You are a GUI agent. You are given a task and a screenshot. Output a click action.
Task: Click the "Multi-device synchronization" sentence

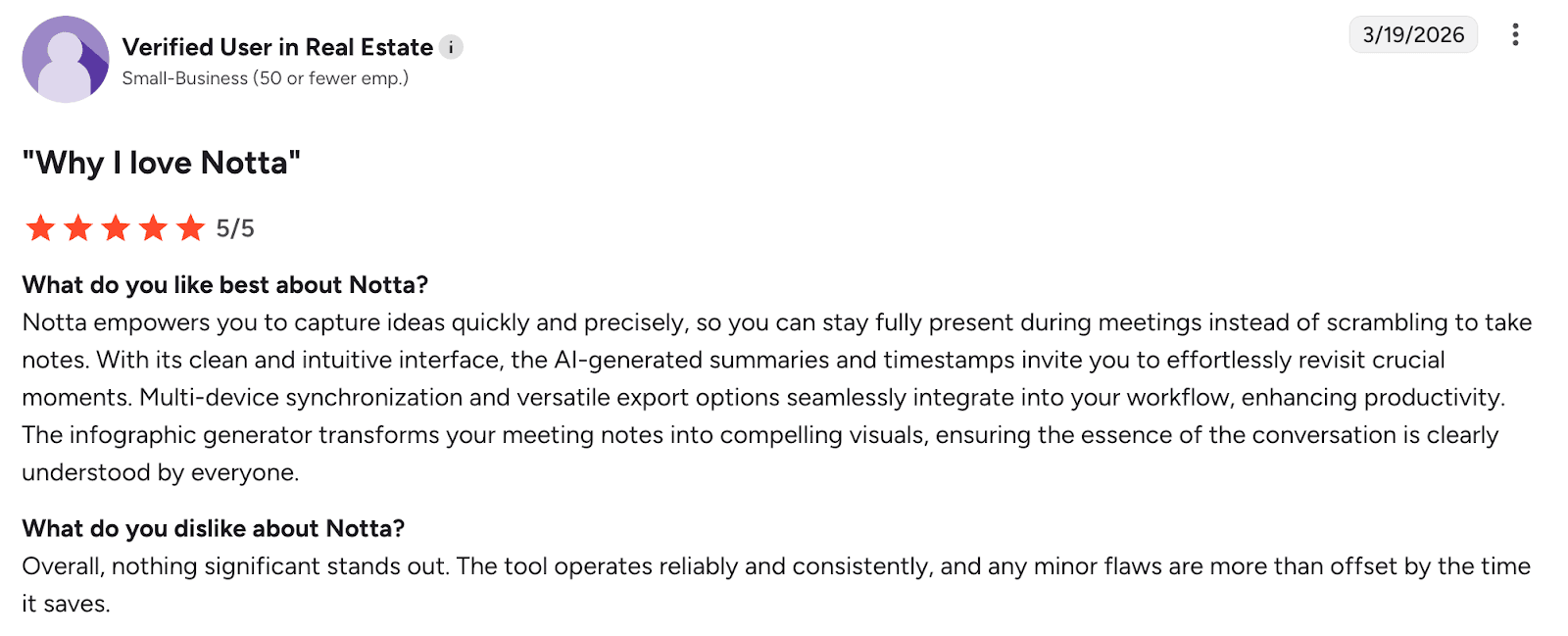(x=821, y=398)
